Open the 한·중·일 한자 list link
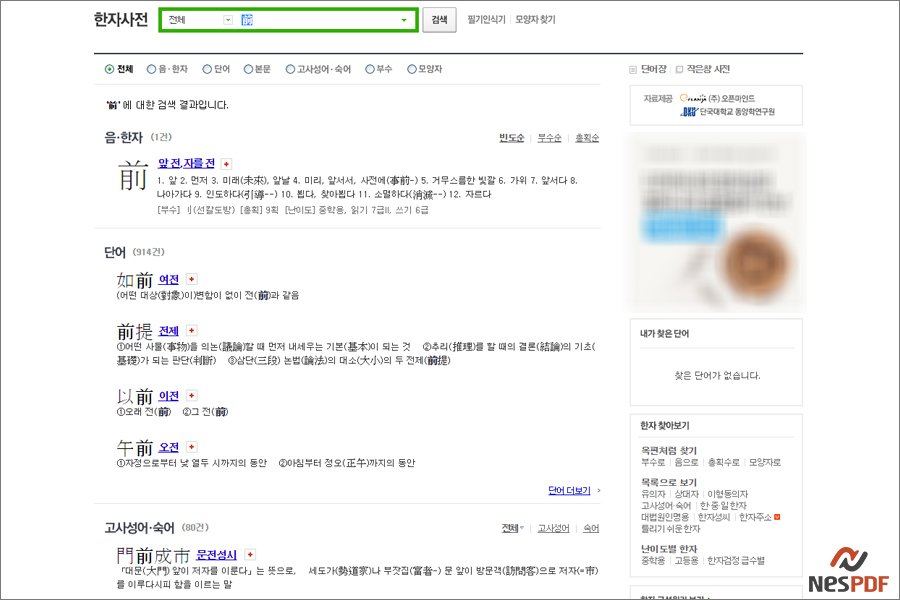 tap(723, 505)
